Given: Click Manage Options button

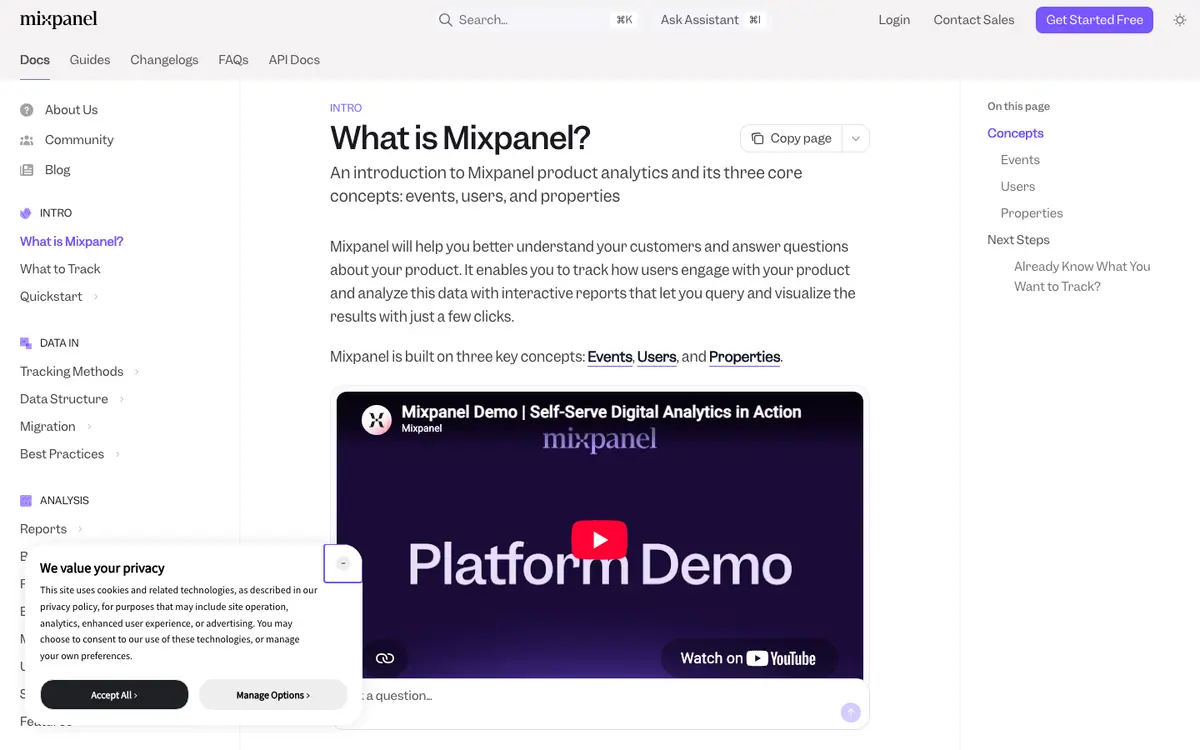Looking at the screenshot, I should 273,695.
